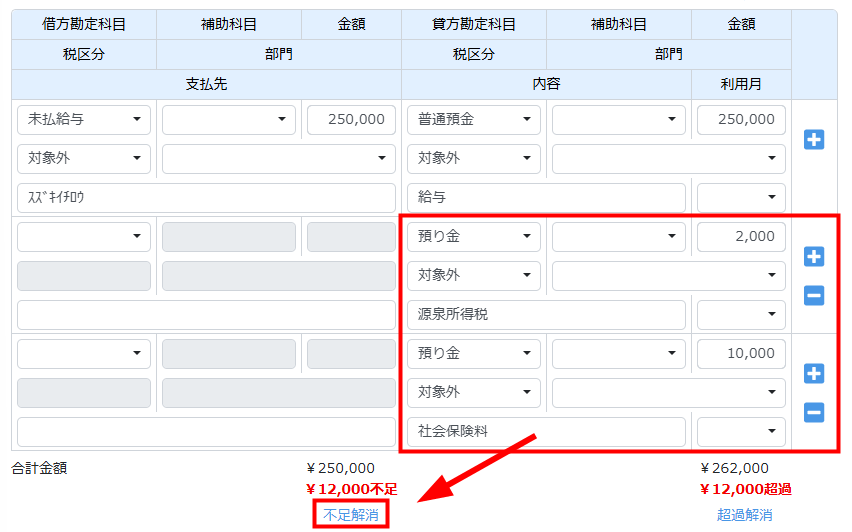This screenshot has width=852, height=532.
Task: Open debit tax category 対象外 in first row
Action: 84,159
